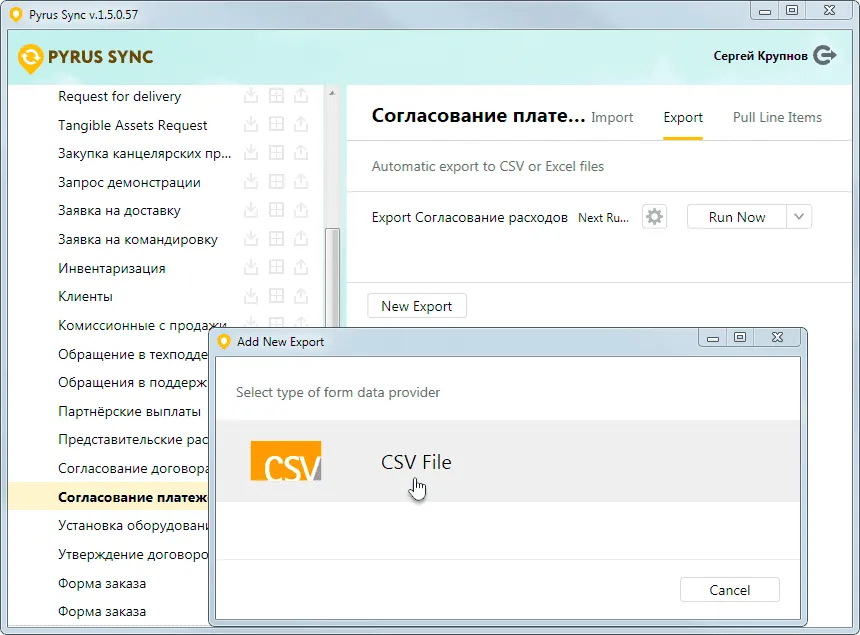Viewport: 860px width, 635px height.
Task: Click the export icon for Запрос демонстрации
Action: tap(301, 182)
